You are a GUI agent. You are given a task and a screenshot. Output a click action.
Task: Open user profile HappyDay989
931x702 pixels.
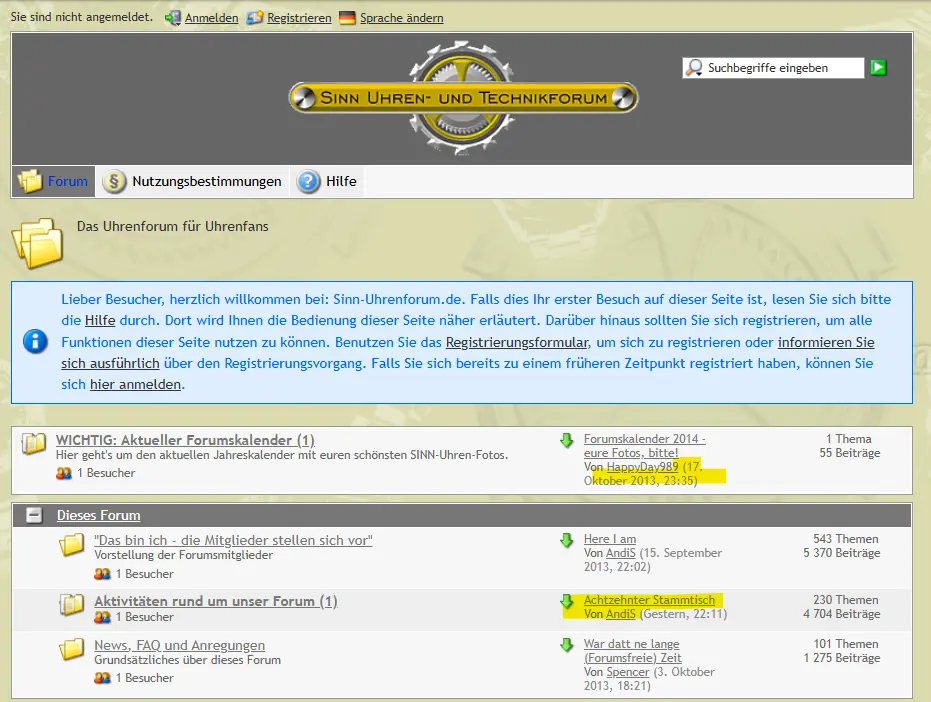642,467
